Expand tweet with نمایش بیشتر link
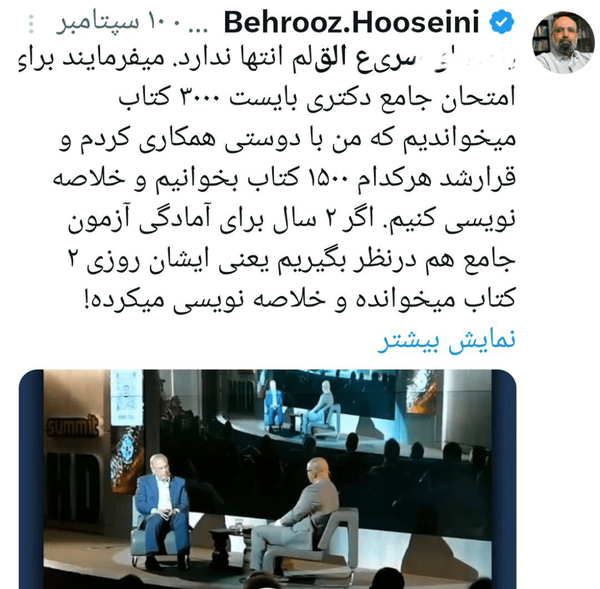Image resolution: width=600 pixels, height=589 pixels. [447, 340]
